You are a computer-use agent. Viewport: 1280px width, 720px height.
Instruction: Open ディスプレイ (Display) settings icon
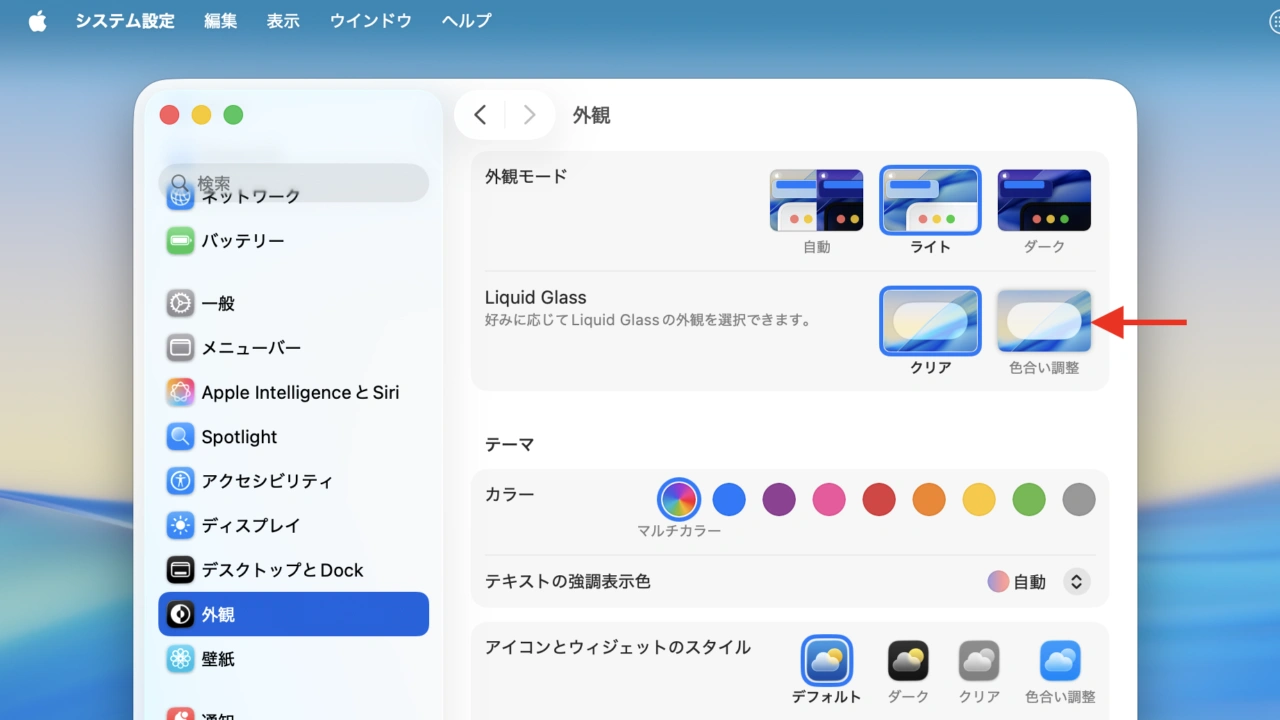180,525
